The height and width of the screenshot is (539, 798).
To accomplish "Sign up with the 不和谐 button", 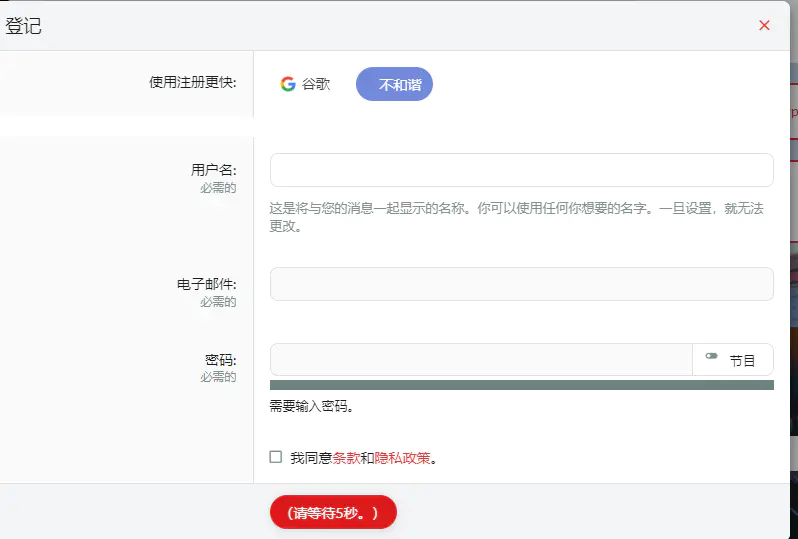I will click(x=394, y=85).
